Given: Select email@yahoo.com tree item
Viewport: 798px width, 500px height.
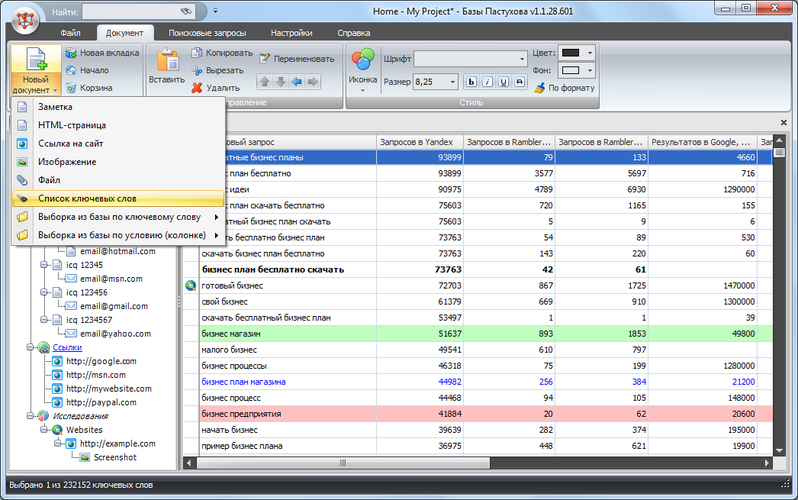Looking at the screenshot, I should pos(115,334).
